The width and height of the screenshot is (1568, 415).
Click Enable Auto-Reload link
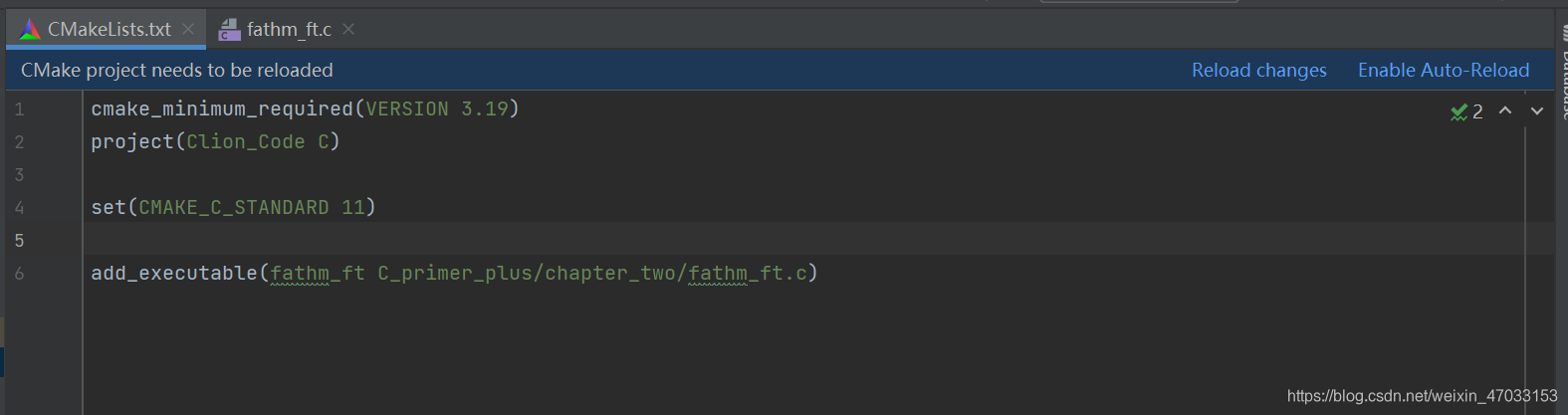click(x=1444, y=71)
